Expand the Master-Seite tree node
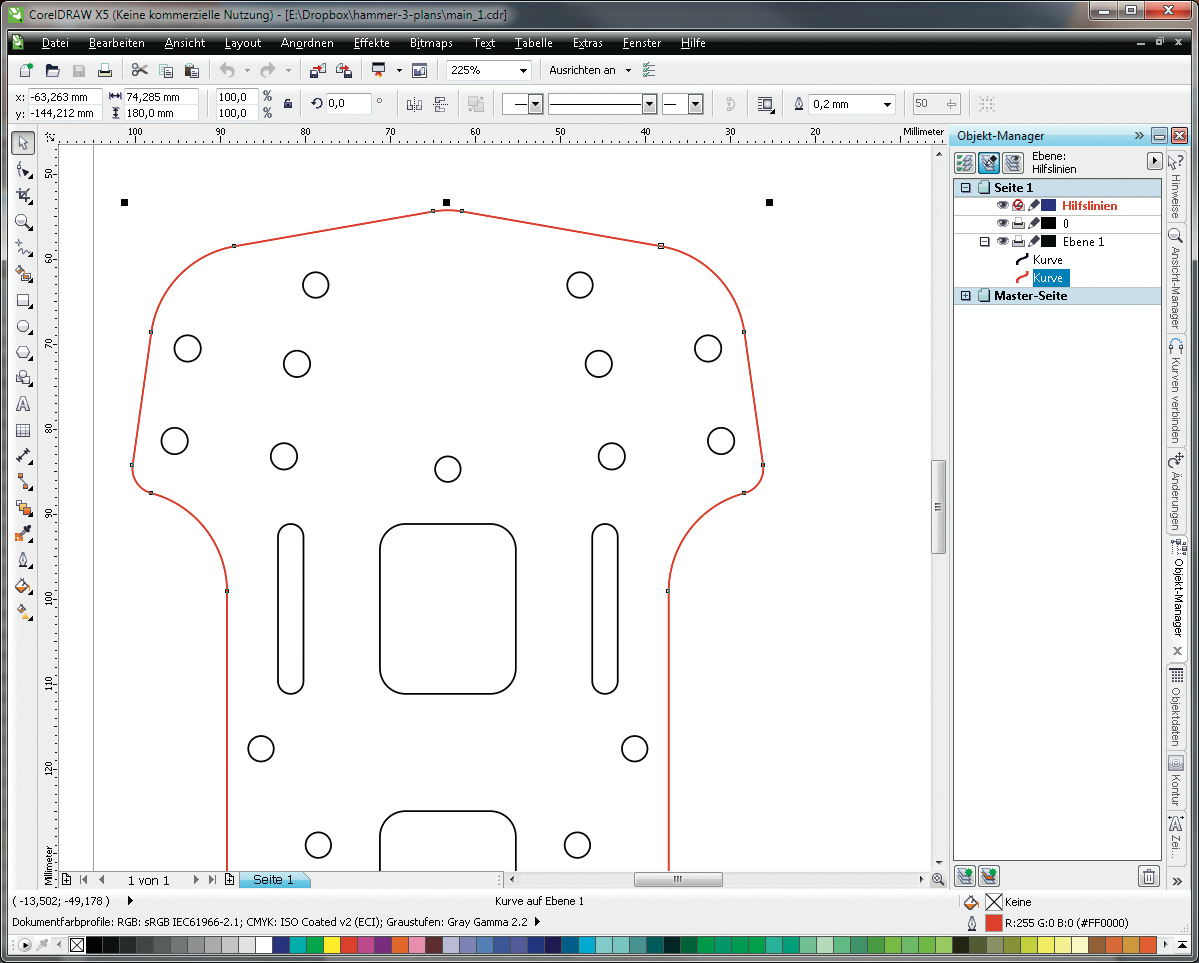 pyautogui.click(x=965, y=296)
